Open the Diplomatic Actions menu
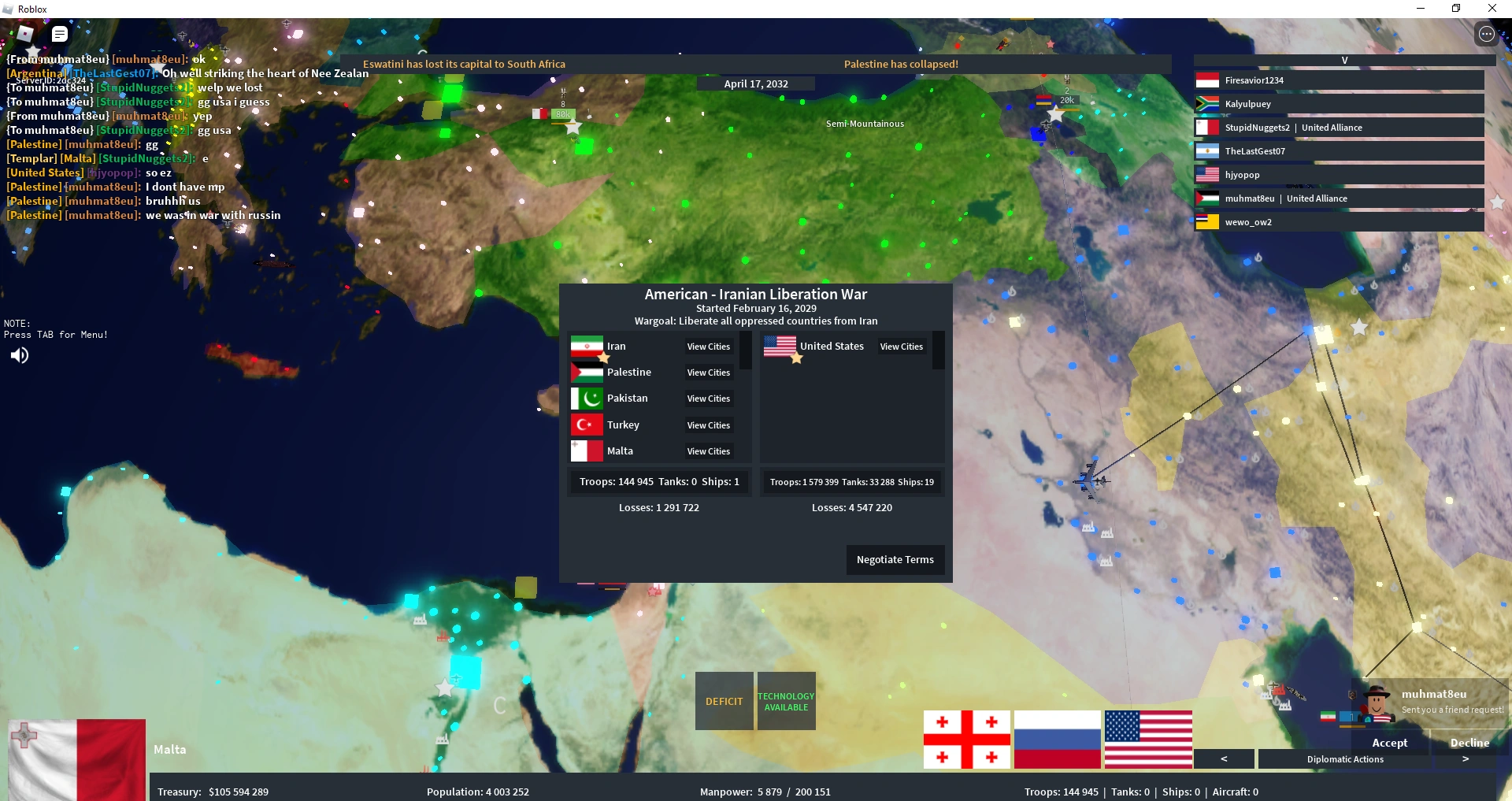 coord(1344,758)
